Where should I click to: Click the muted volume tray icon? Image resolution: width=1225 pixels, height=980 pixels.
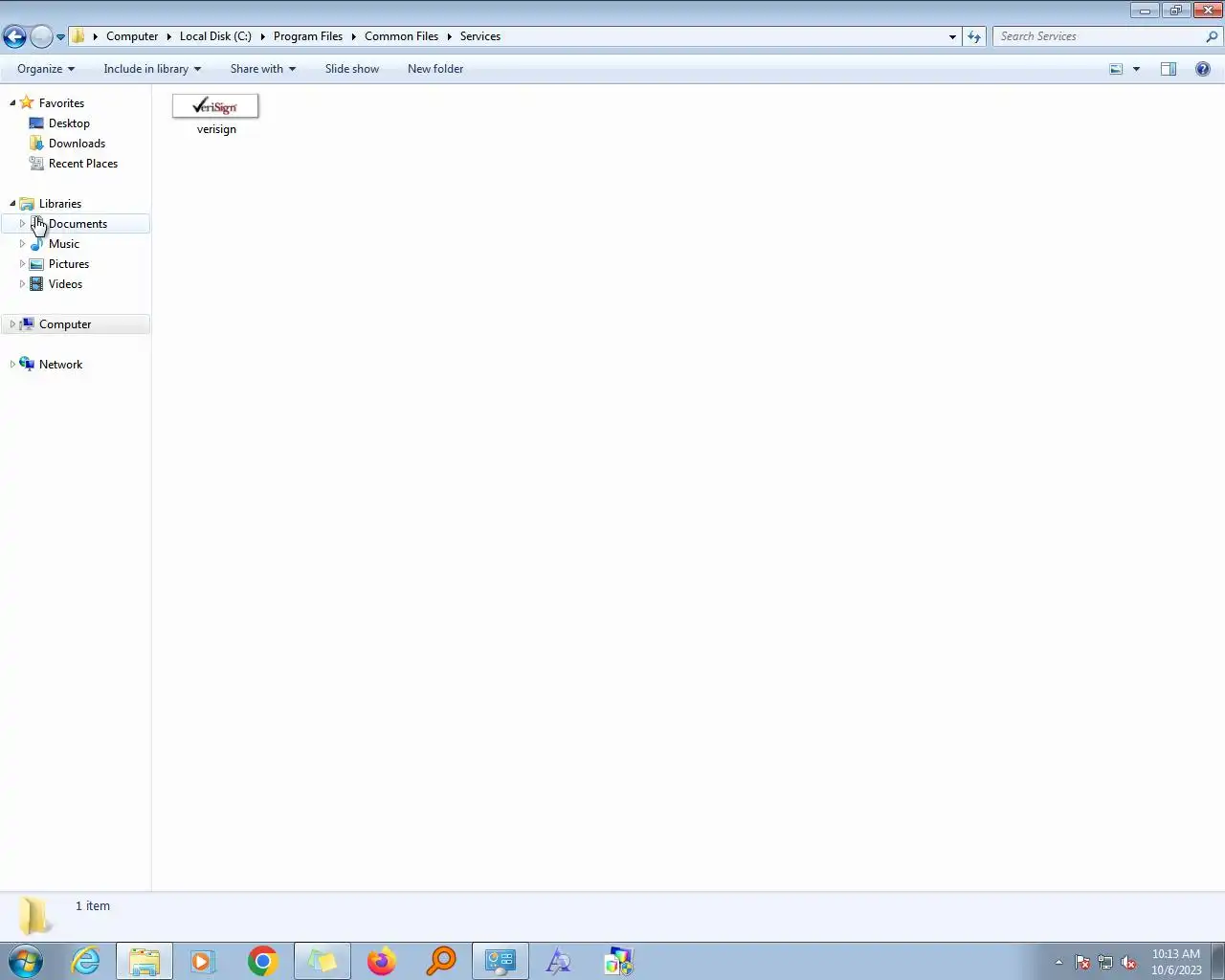pos(1128,962)
